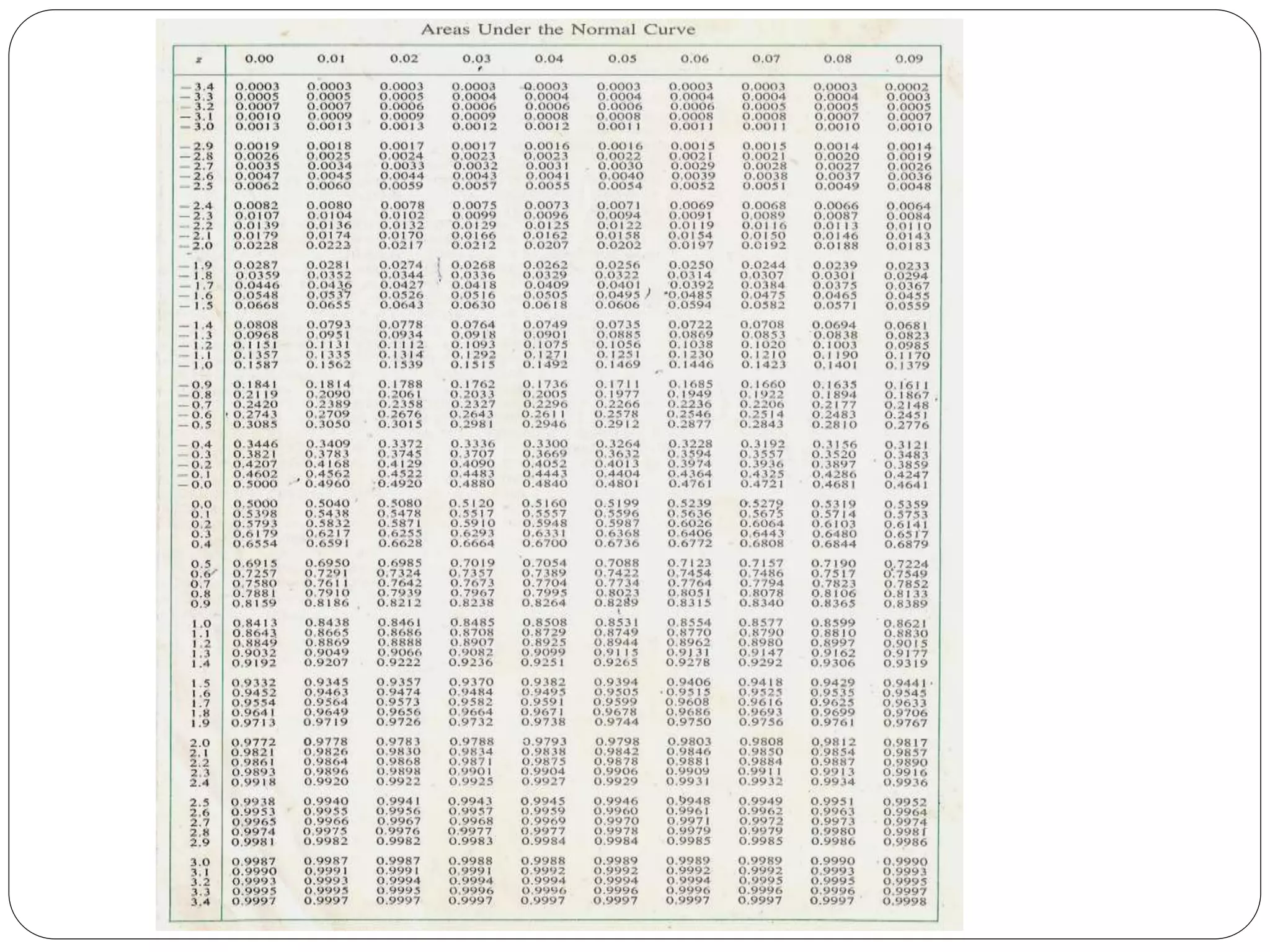This screenshot has height=952, width=1270.
Task: Click value 0.9998 in the last row
Action: [x=905, y=901]
